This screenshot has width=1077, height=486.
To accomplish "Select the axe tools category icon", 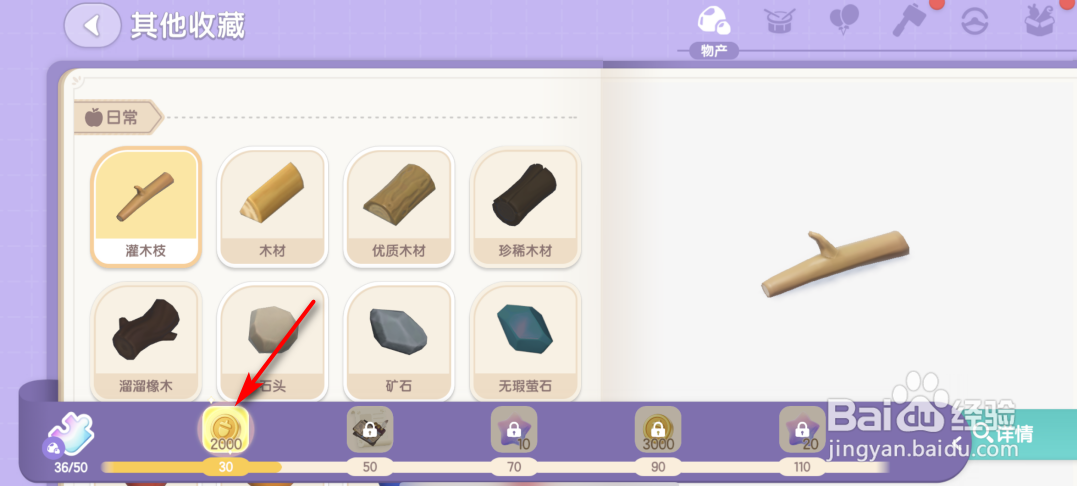I will pos(909,21).
